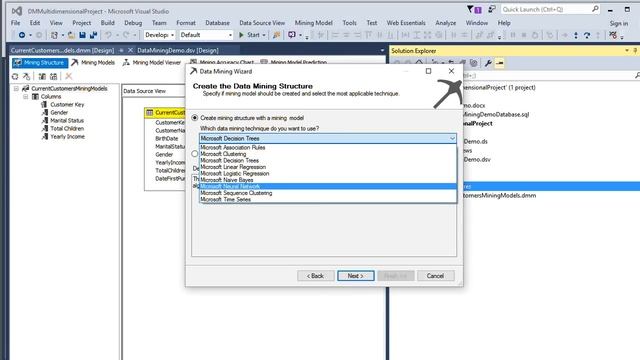Viewport: 640px width, 360px height.
Task: Choose Microsoft Time Series from the list
Action: [328, 200]
